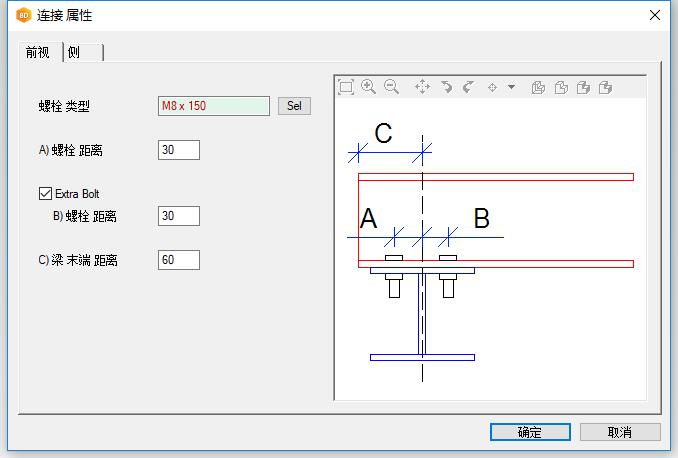
Task: Click the bolt type field showing M8 x 150
Action: pyautogui.click(x=214, y=106)
